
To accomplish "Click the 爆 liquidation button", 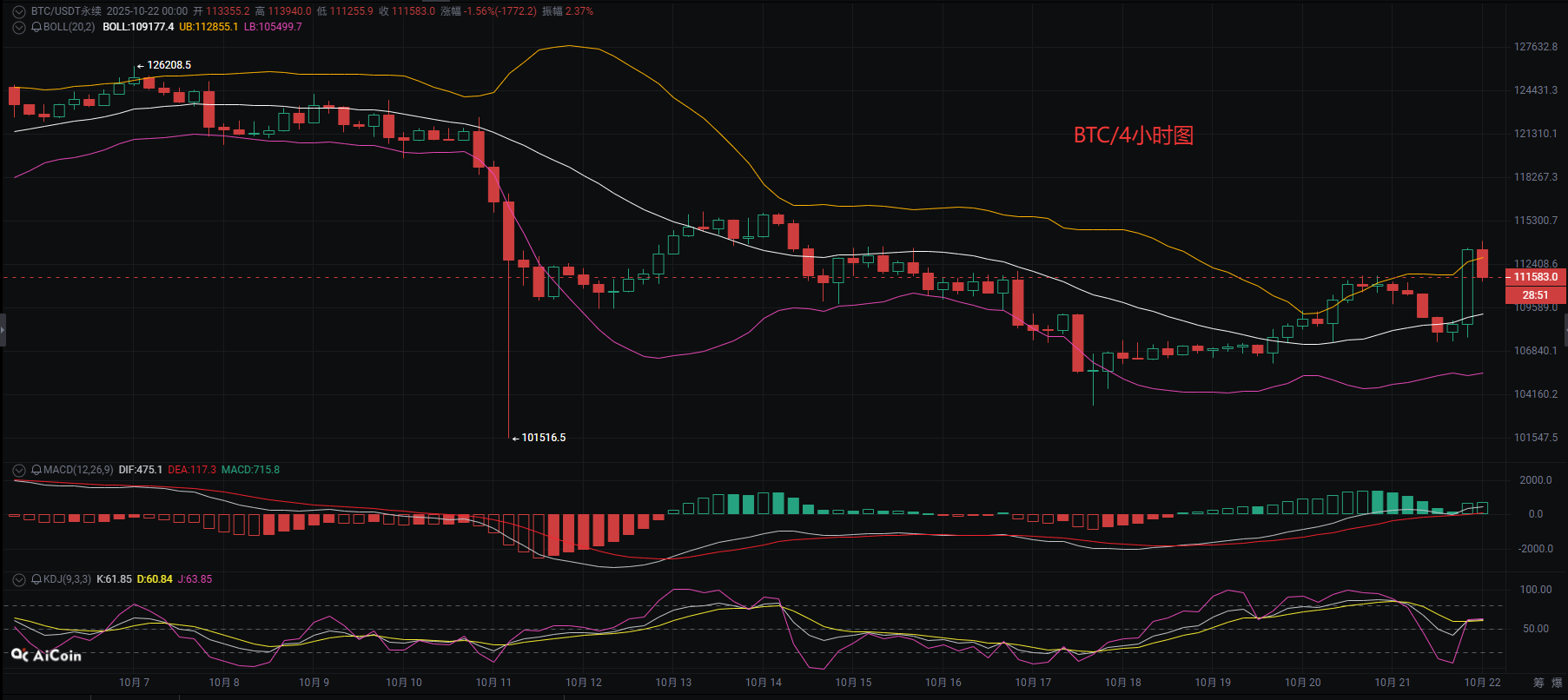I will click(x=1558, y=683).
